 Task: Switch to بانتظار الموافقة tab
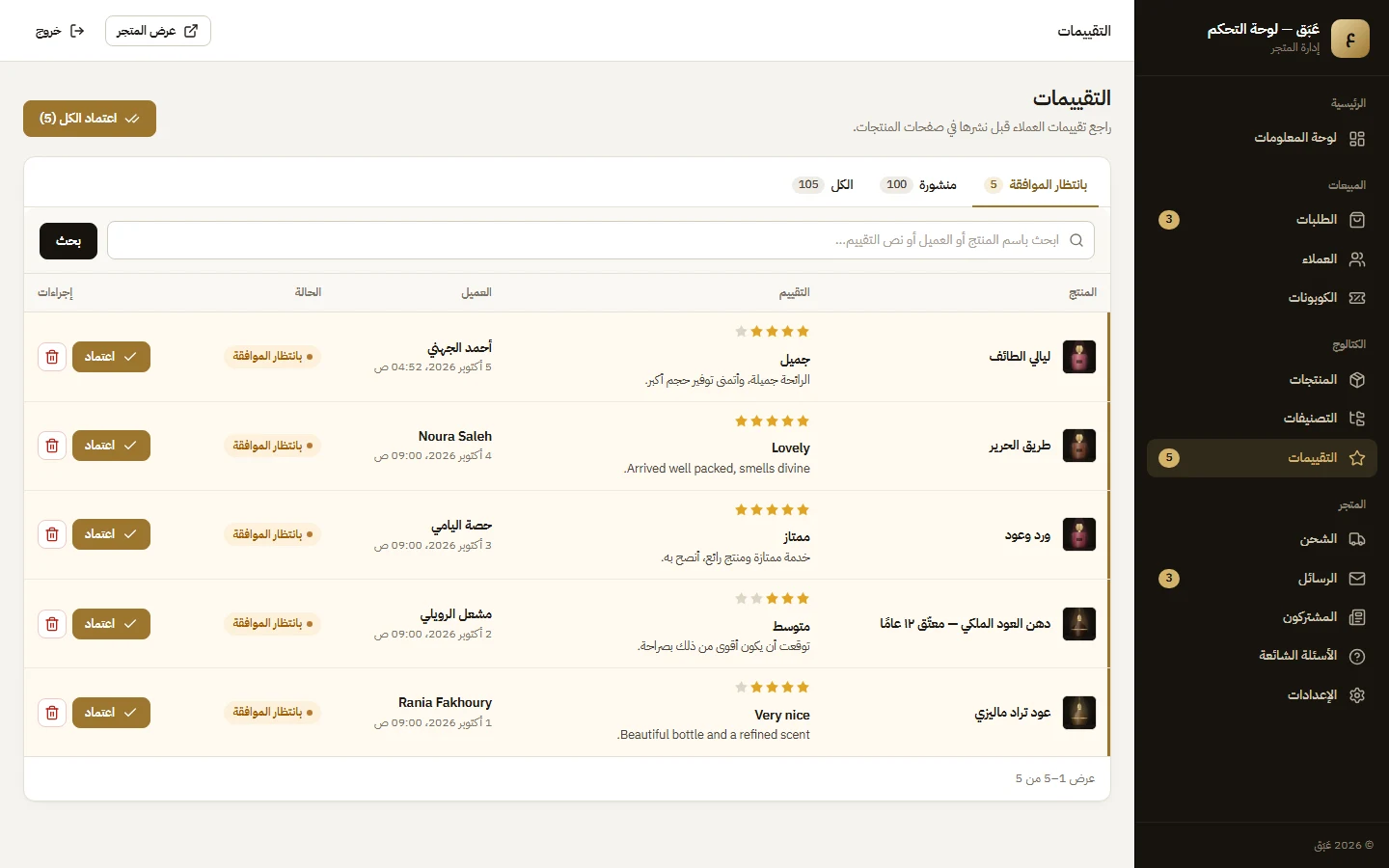coord(1035,185)
